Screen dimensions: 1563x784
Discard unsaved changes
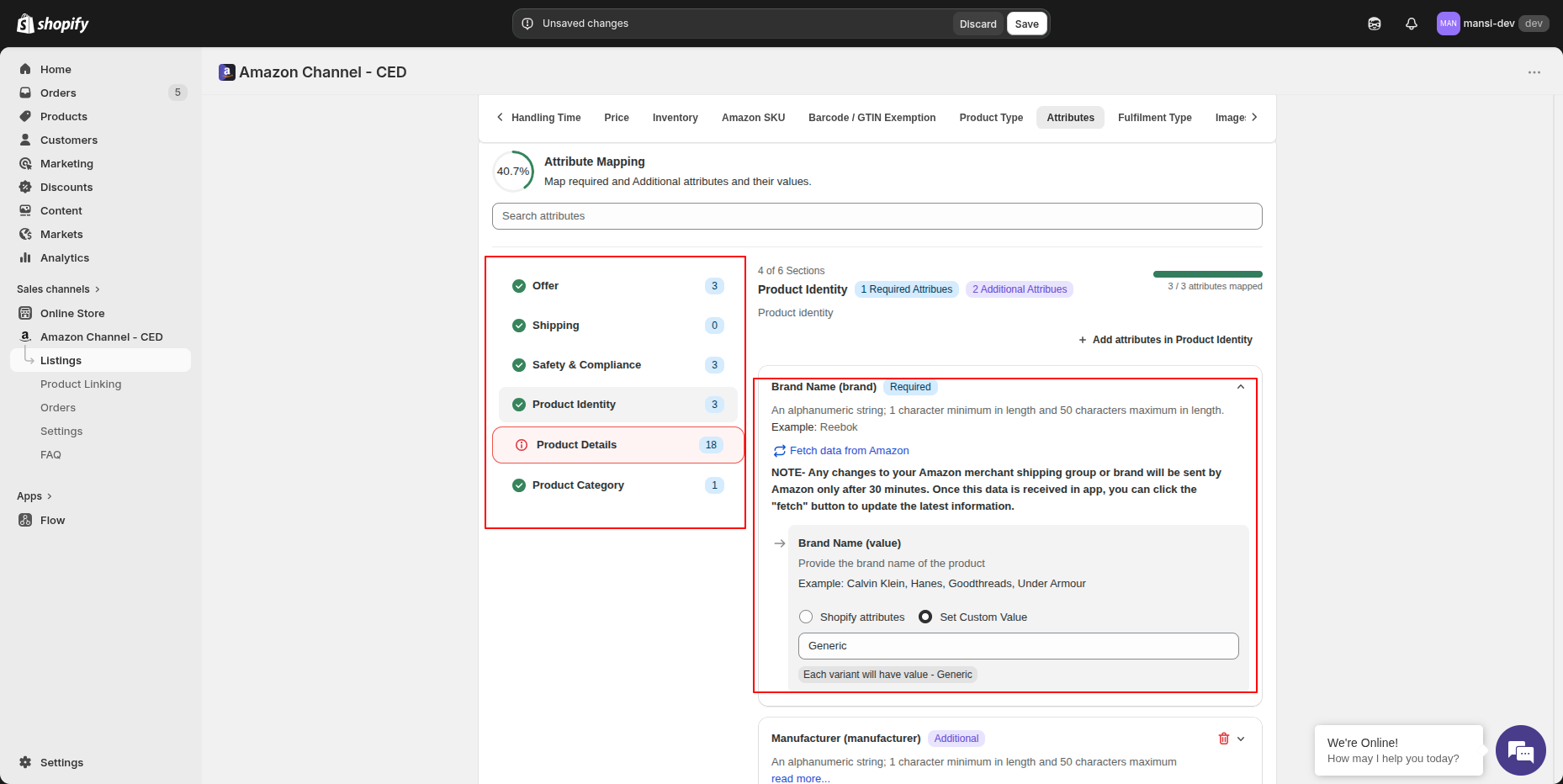(x=978, y=24)
